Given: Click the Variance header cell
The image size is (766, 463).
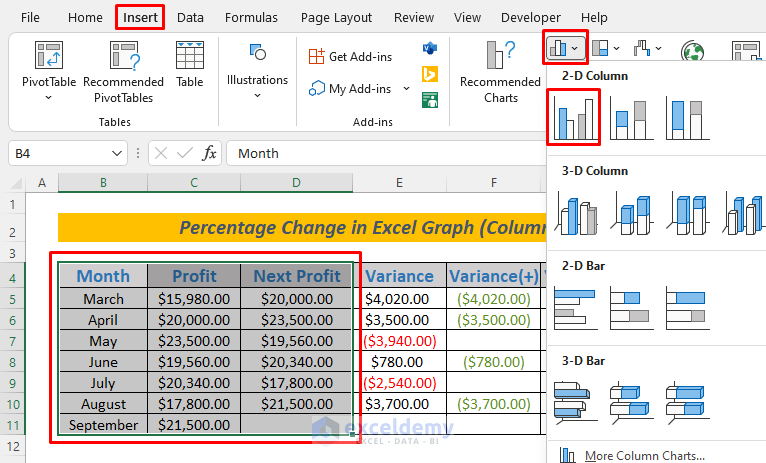Looking at the screenshot, I should click(x=400, y=276).
